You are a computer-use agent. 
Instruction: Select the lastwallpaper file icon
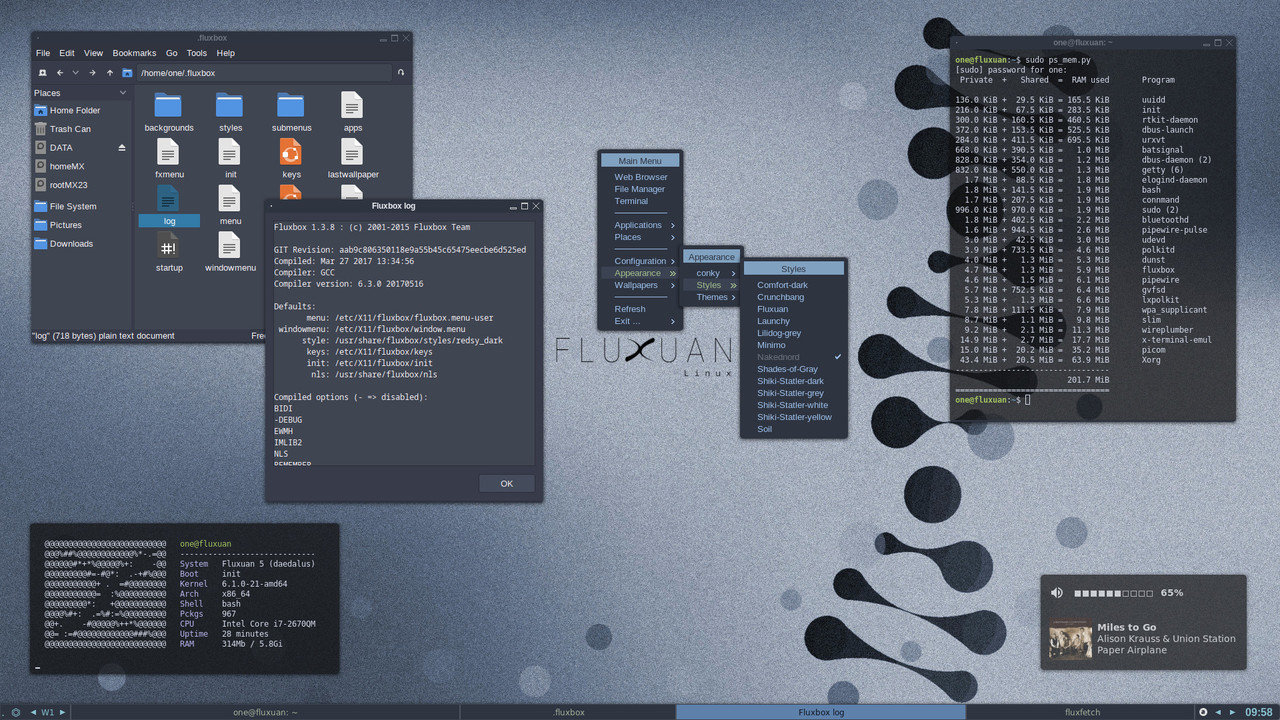[x=352, y=151]
